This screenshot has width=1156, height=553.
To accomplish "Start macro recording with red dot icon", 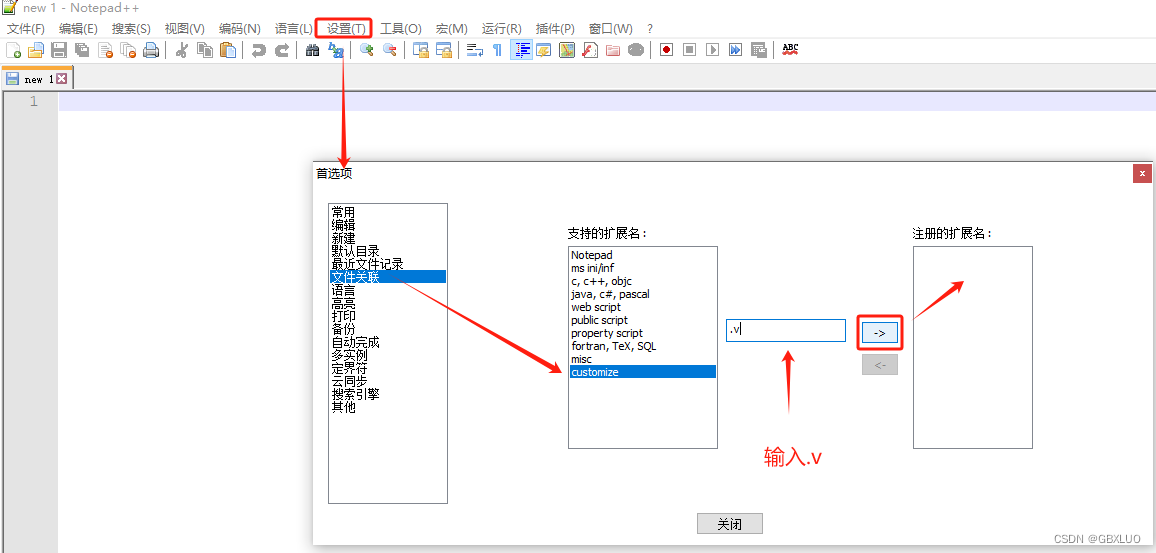I will (666, 50).
